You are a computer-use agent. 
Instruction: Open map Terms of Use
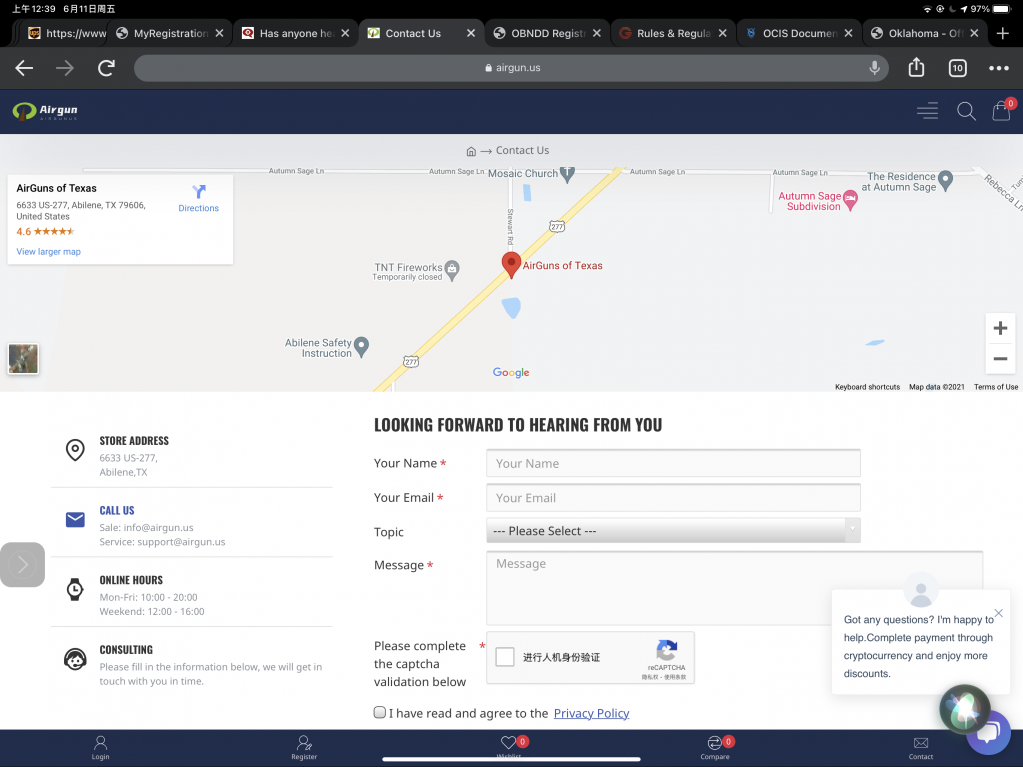(x=996, y=387)
